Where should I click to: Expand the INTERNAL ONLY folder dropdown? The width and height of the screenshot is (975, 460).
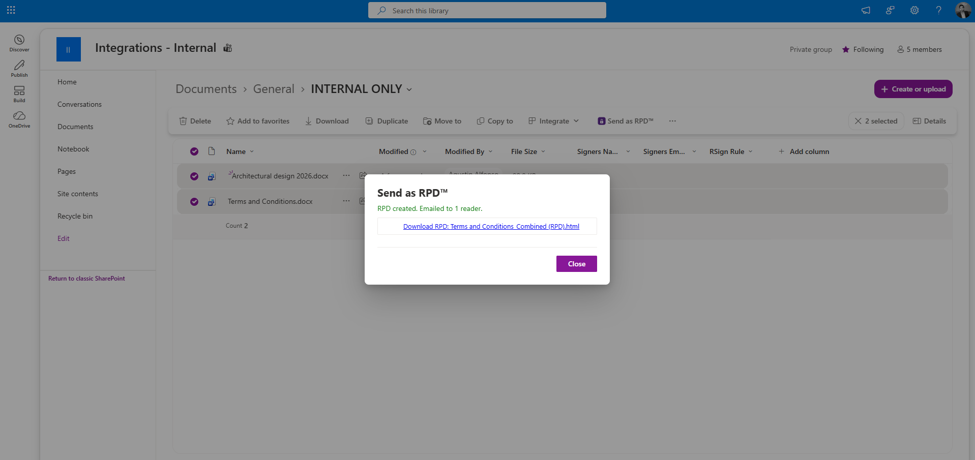(x=409, y=90)
